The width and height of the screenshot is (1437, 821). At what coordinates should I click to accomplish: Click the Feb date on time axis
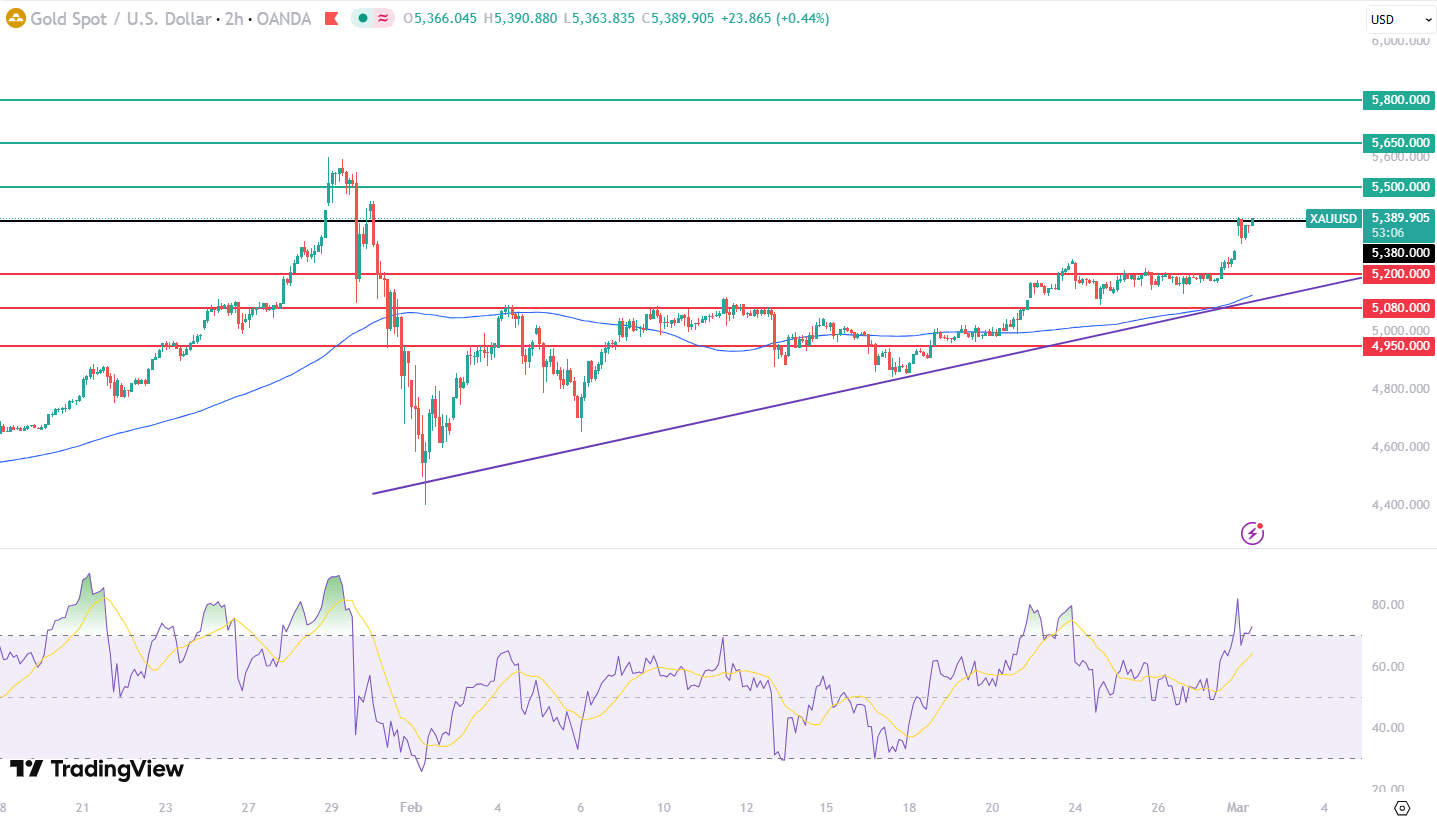(412, 807)
